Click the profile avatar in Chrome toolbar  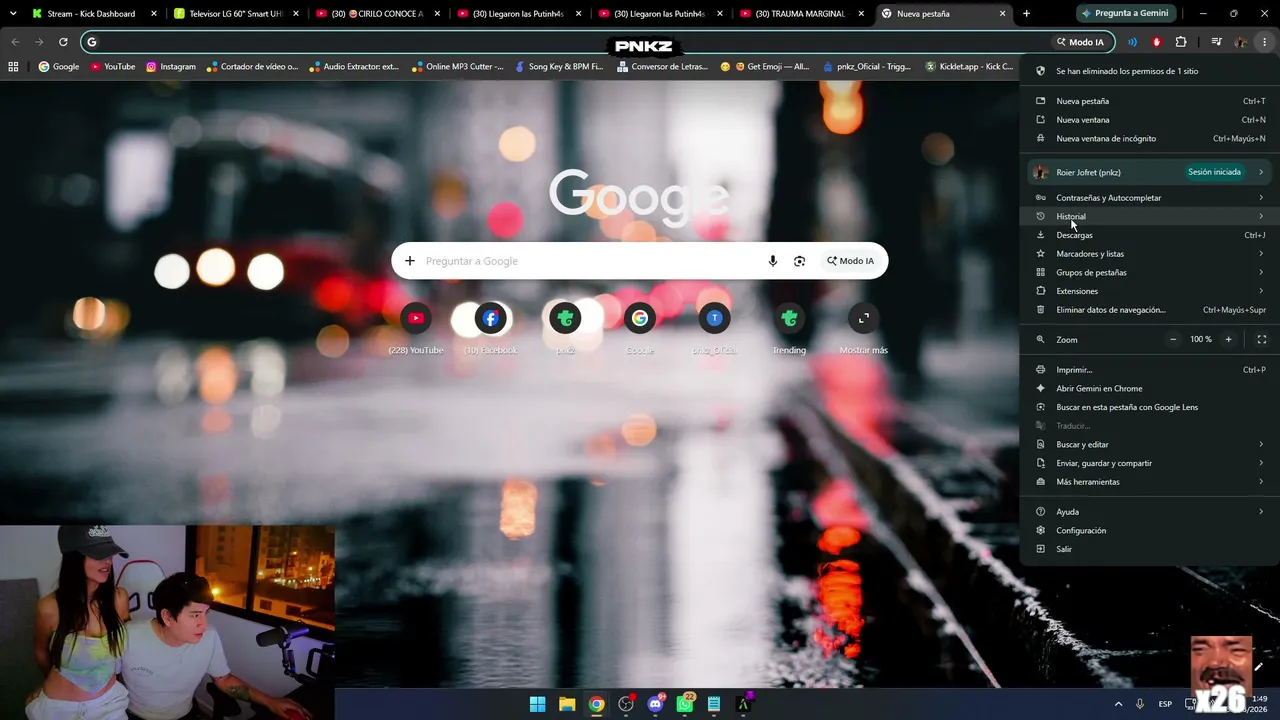(1241, 42)
